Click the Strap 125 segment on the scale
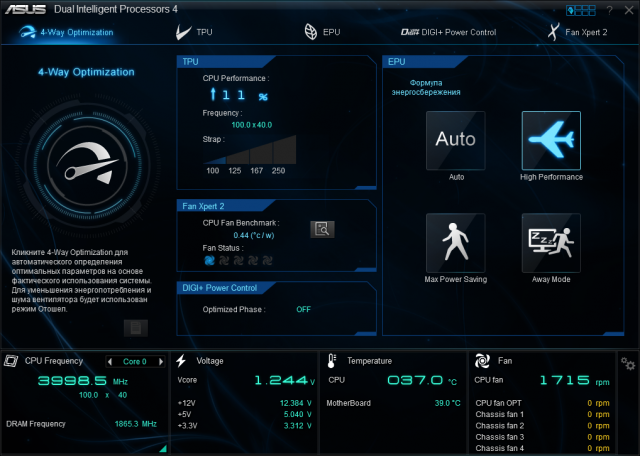The width and height of the screenshot is (640, 456). (x=238, y=157)
